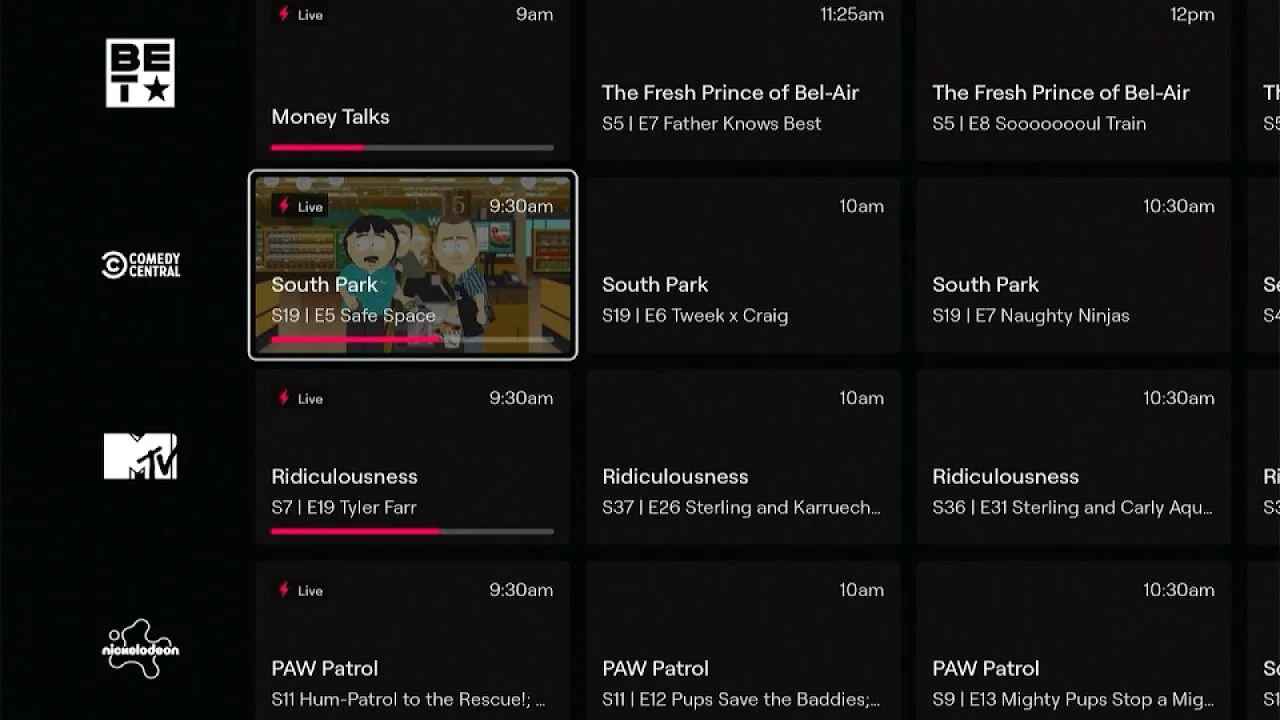Select the Comedy Central channel logo
1280x720 pixels.
point(141,265)
